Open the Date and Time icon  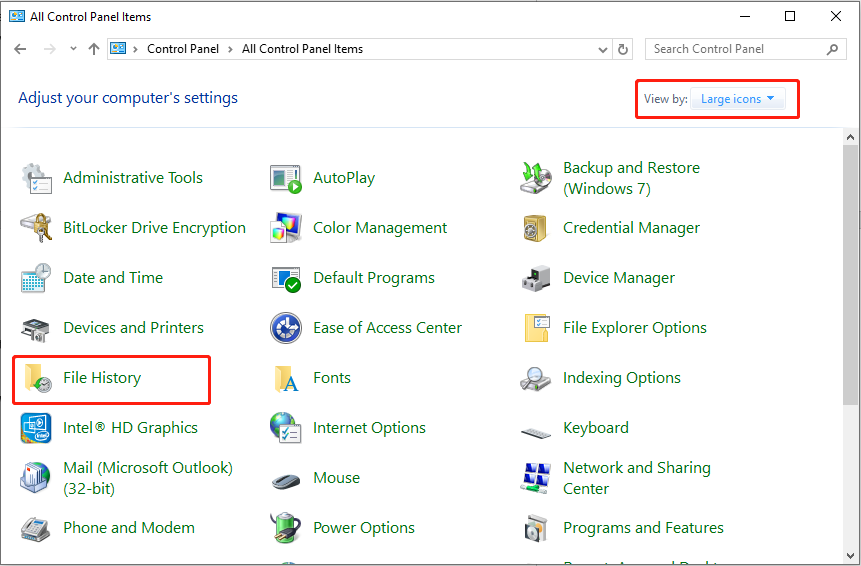click(x=36, y=278)
